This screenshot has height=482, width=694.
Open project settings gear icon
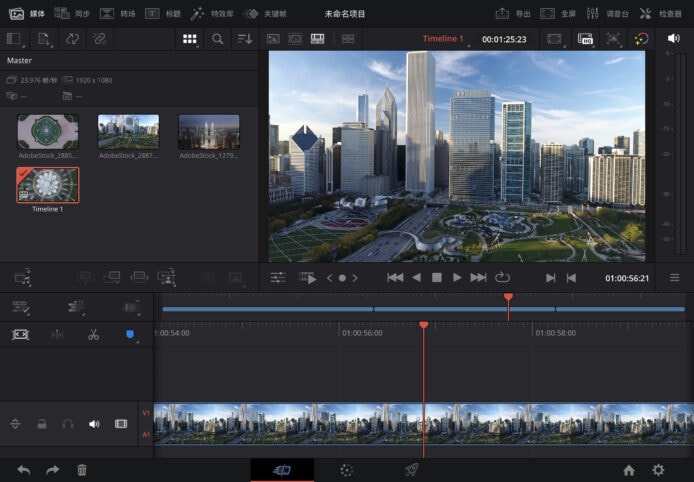(658, 469)
